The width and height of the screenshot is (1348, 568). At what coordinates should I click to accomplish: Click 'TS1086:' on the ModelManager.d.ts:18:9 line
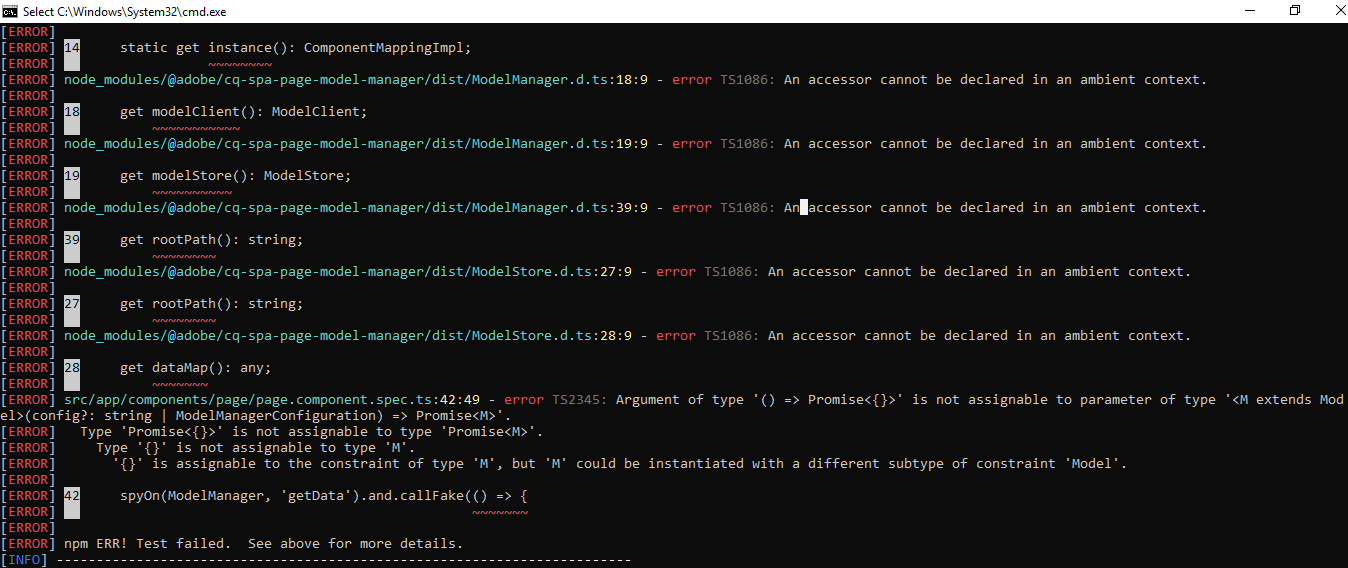click(x=748, y=80)
